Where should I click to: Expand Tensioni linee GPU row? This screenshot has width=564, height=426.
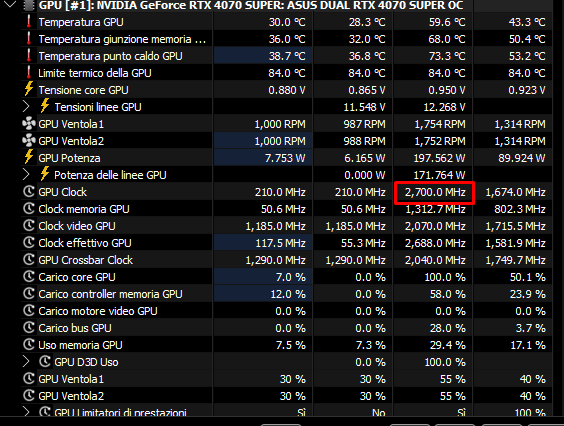[x=26, y=106]
